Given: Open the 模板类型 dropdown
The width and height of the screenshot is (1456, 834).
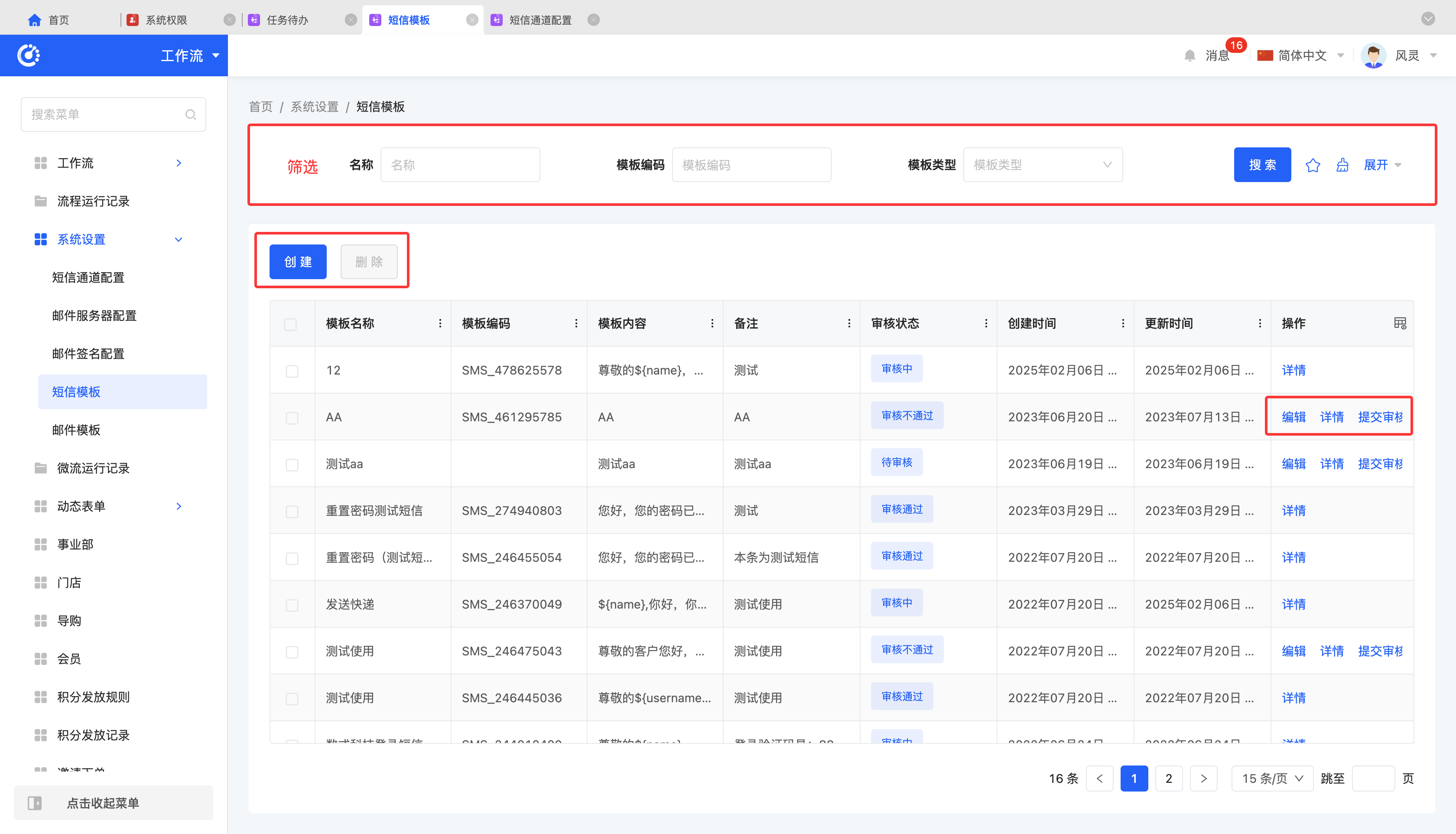Looking at the screenshot, I should point(1042,166).
